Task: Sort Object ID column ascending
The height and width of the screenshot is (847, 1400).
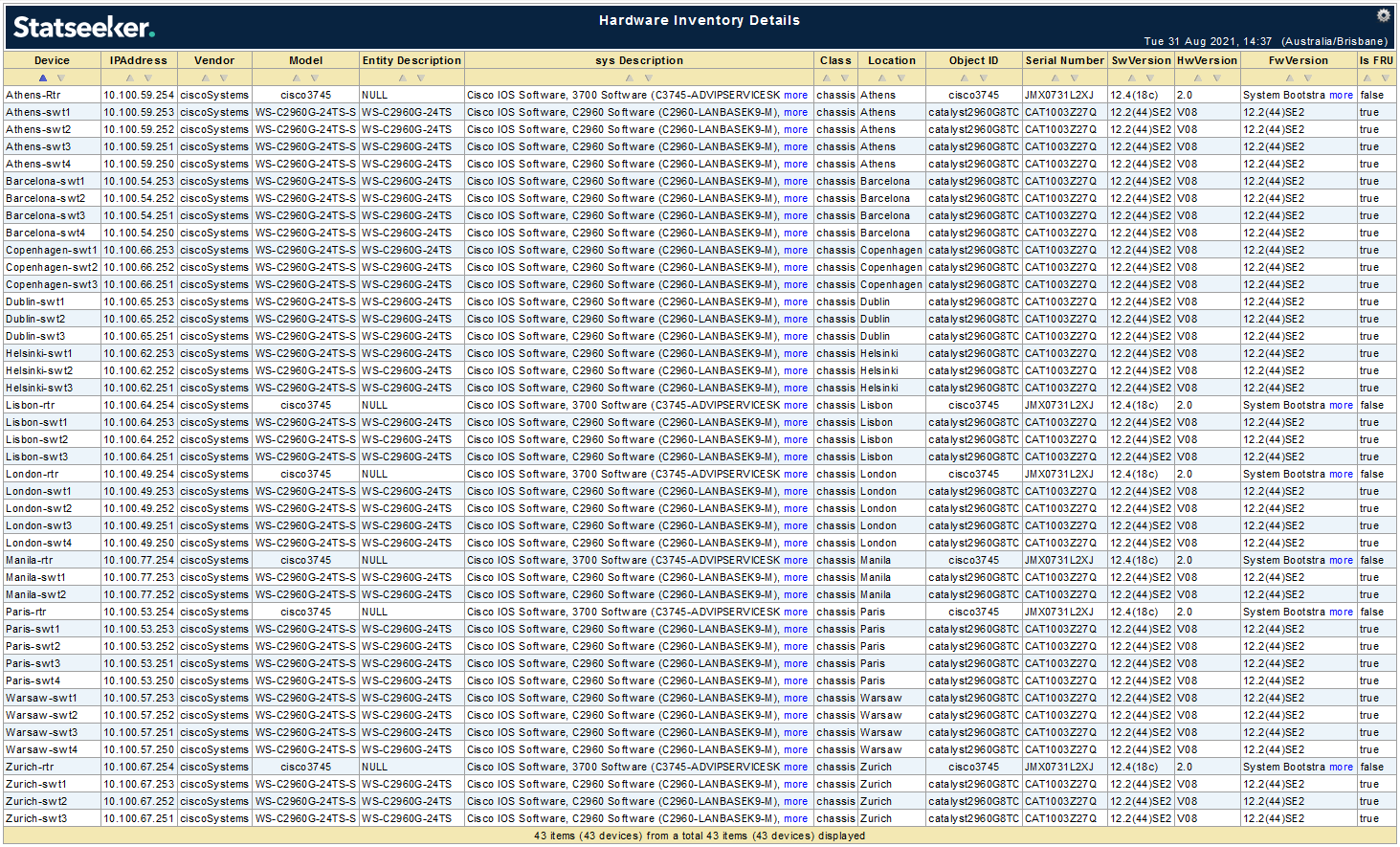Action: coord(965,78)
